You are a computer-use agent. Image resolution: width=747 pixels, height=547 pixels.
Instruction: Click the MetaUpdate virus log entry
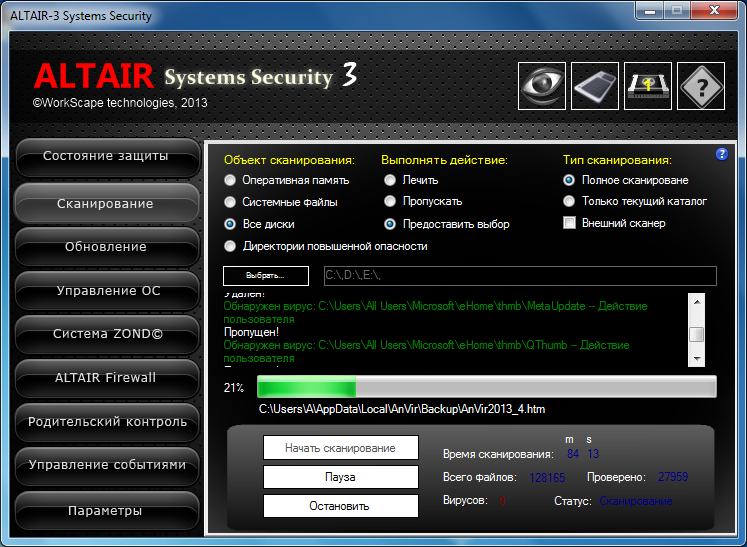435,313
